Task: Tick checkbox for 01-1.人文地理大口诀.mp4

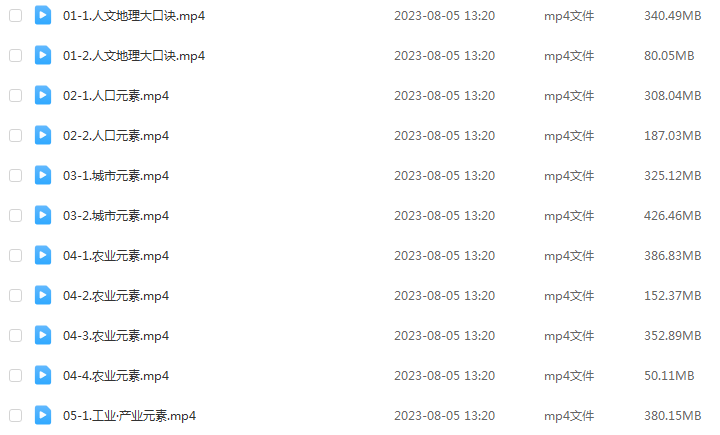Action: [x=16, y=16]
